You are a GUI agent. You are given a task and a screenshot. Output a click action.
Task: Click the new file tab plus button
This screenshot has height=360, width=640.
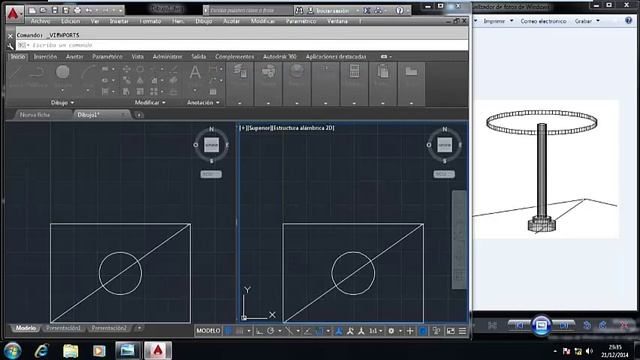(139, 115)
